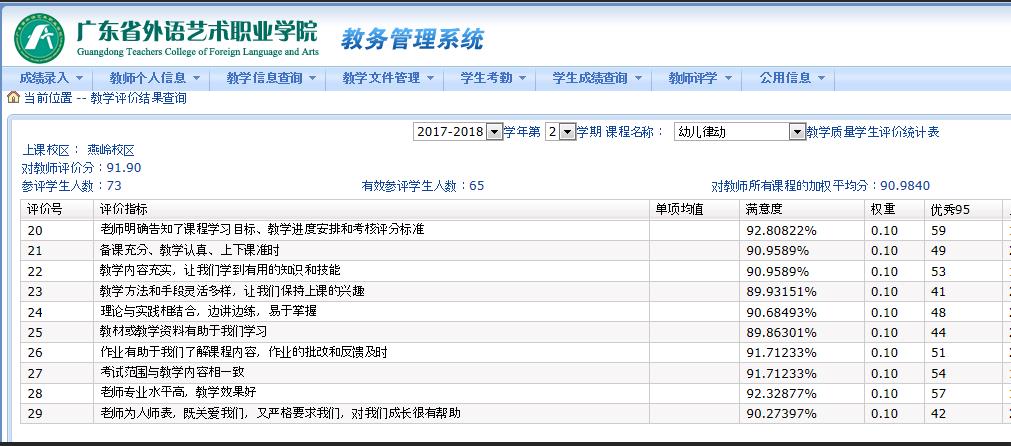Click the 优秀95 column header
Viewport: 1011px width, 446px height.
point(950,209)
